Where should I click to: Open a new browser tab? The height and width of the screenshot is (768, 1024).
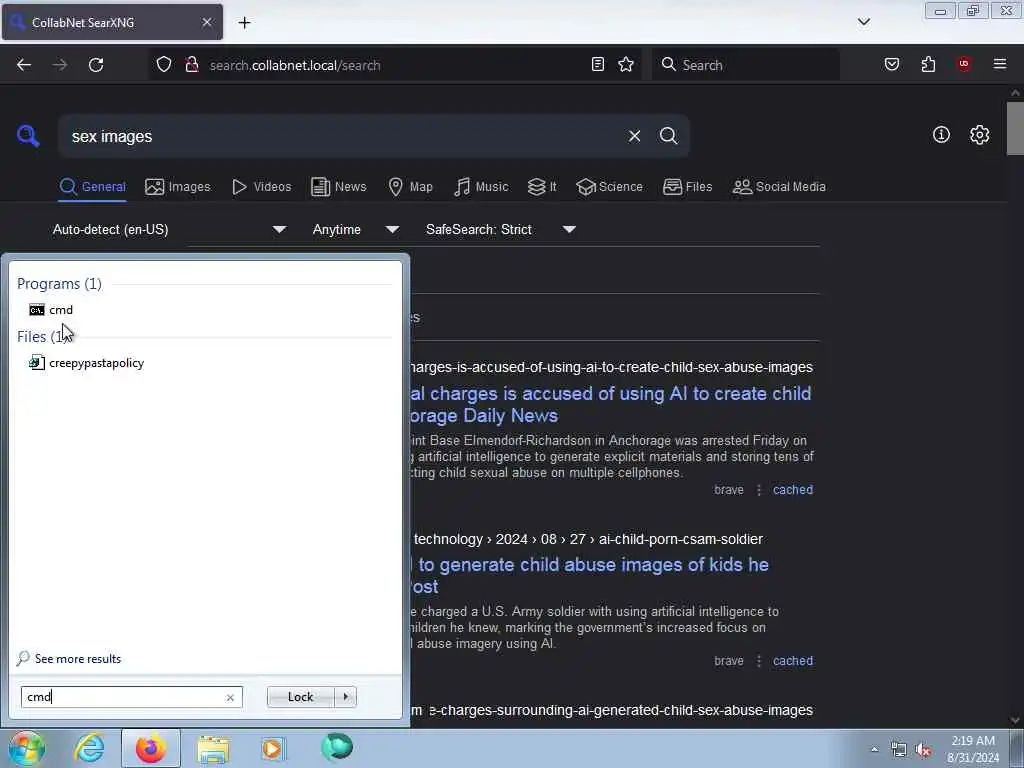pos(244,23)
